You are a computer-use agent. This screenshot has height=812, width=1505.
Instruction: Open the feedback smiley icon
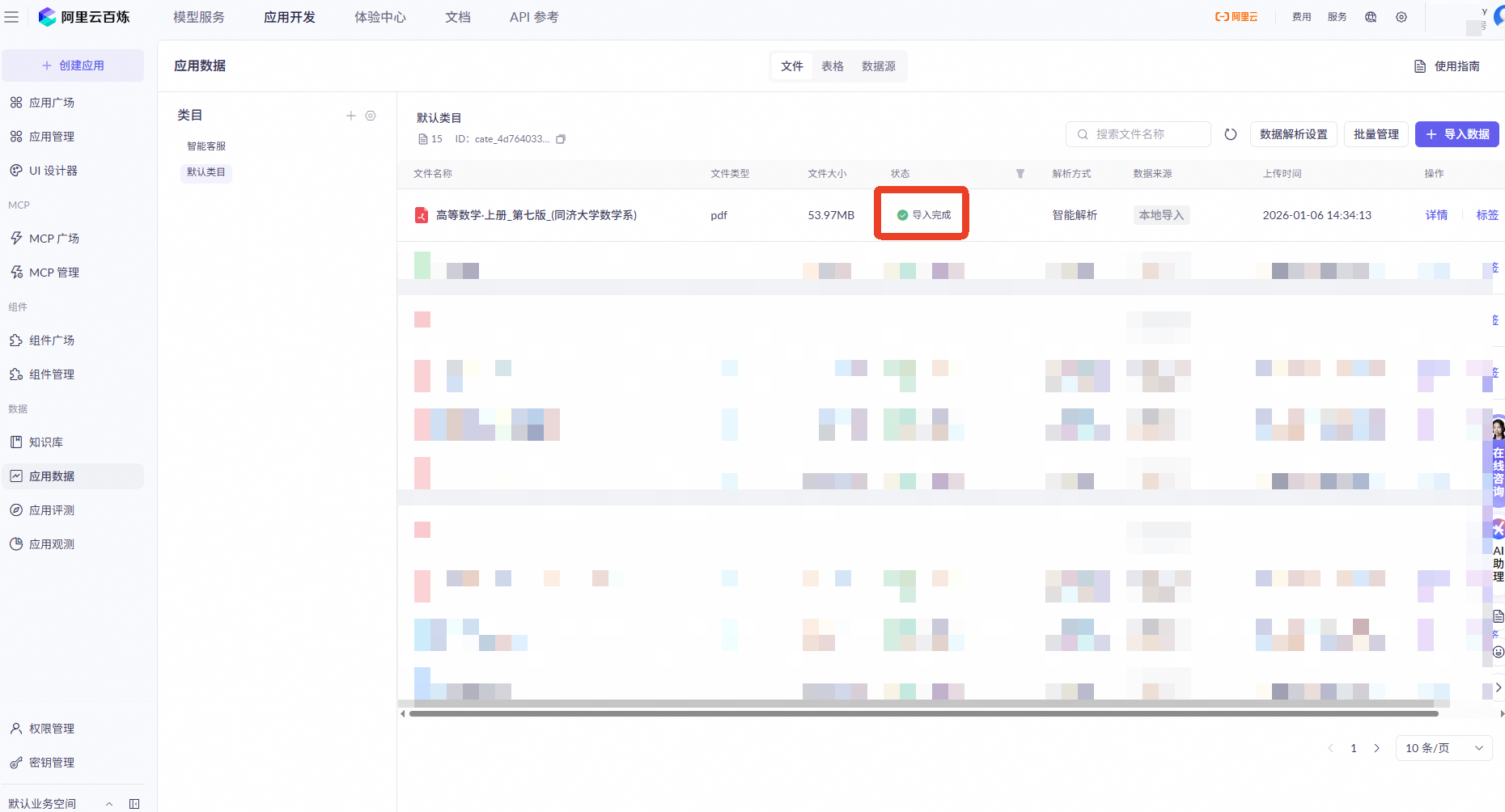click(1499, 652)
